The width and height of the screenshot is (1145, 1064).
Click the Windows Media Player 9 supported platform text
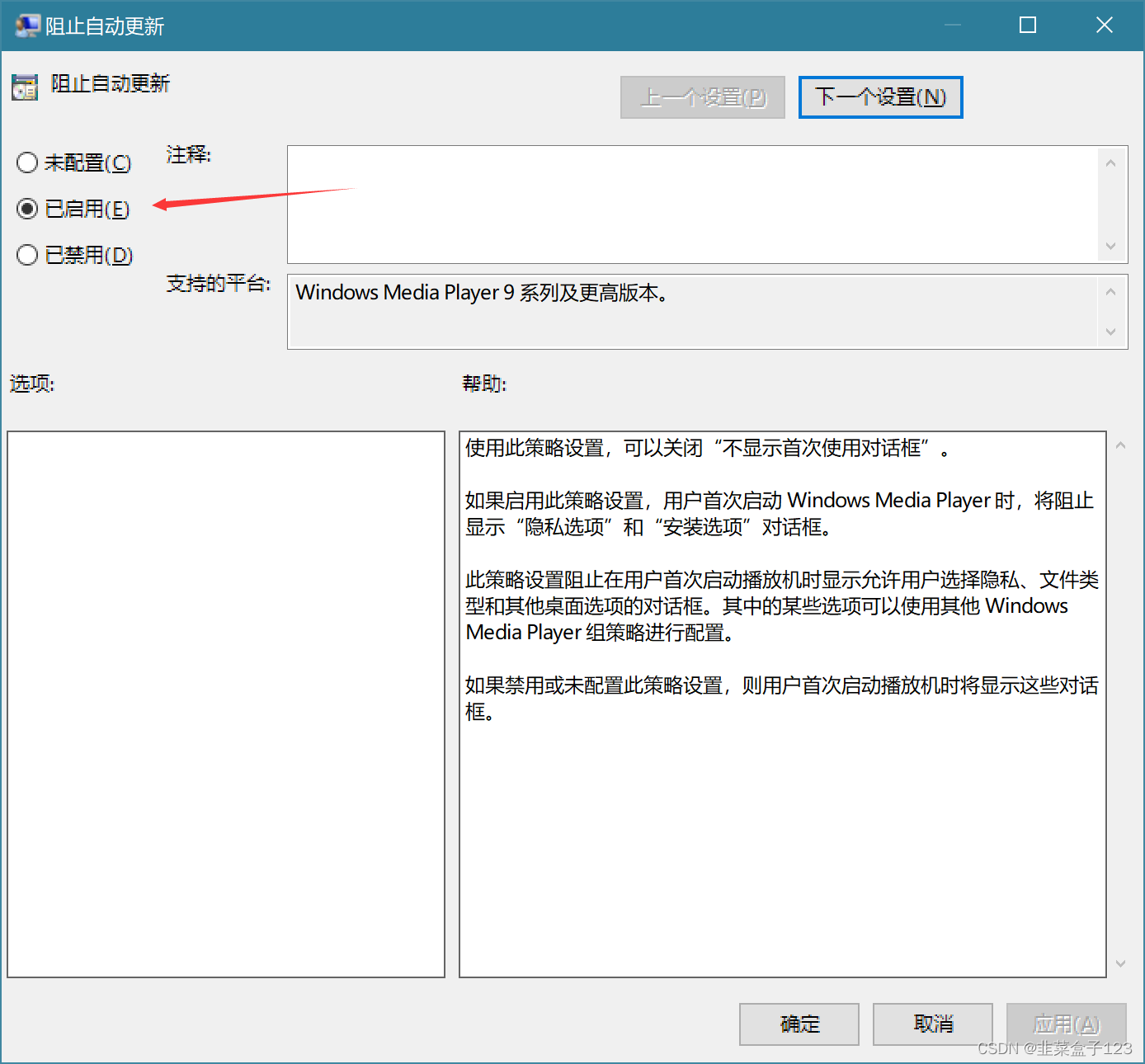[482, 293]
